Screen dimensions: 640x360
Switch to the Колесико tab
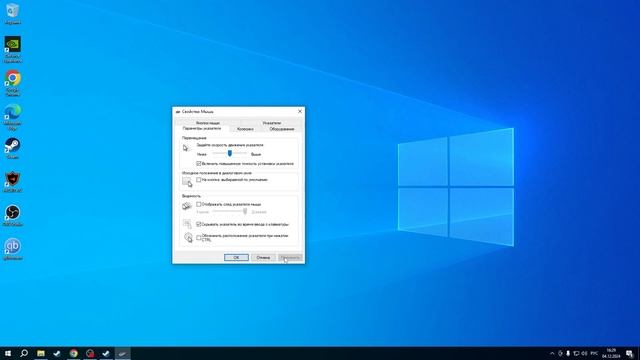[x=245, y=129]
